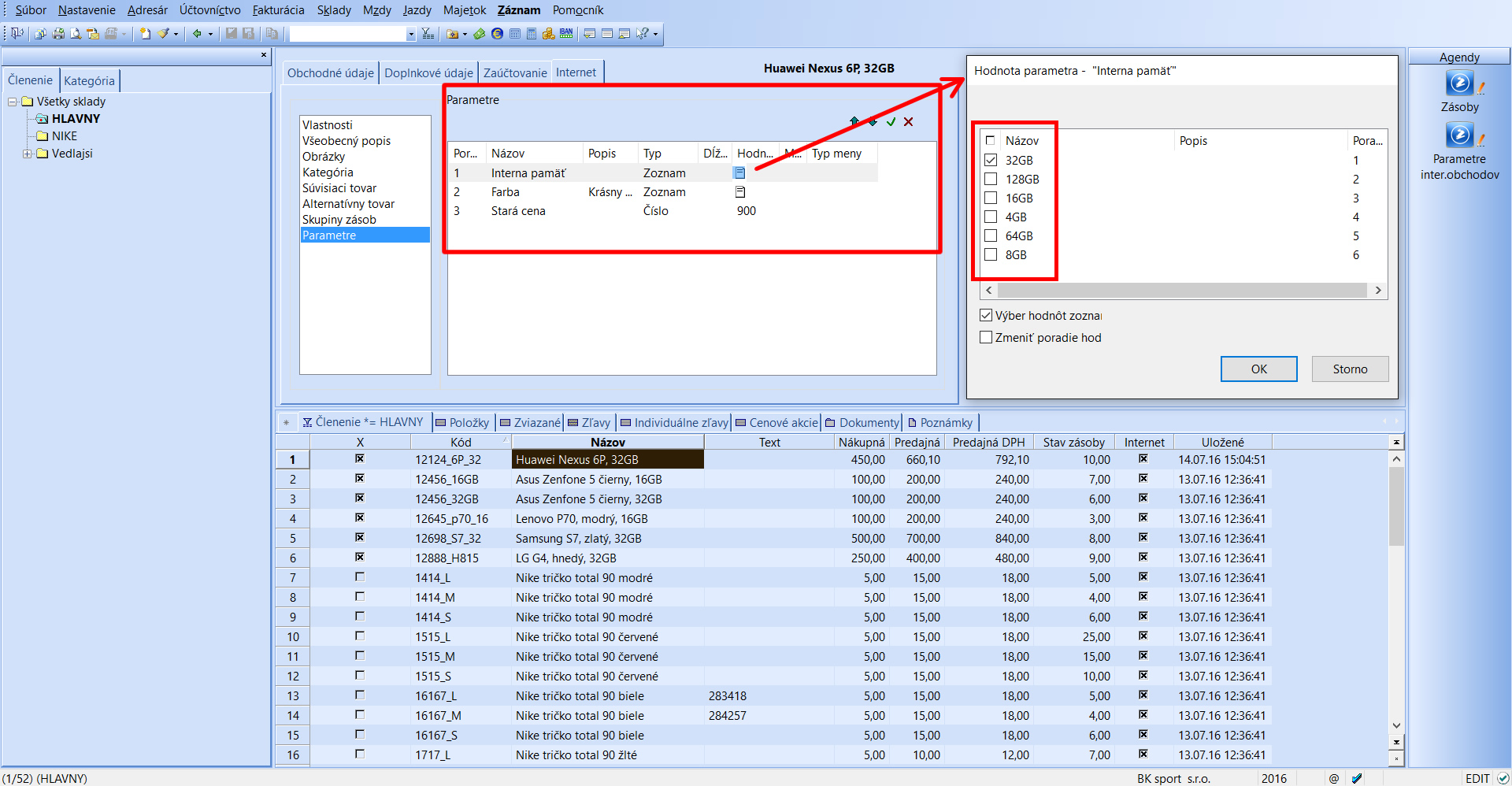Click the print icon in toolbar

pyautogui.click(x=58, y=34)
